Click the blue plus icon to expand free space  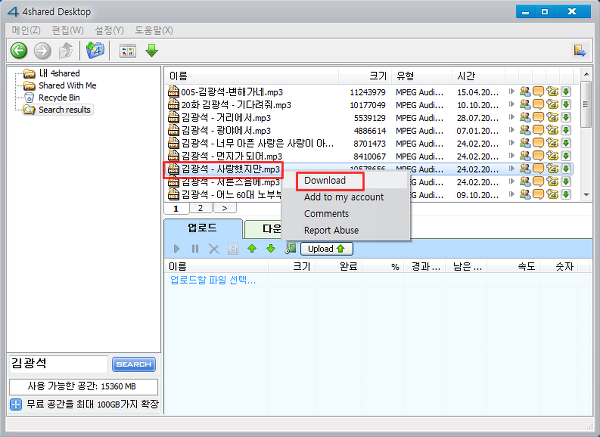point(16,404)
